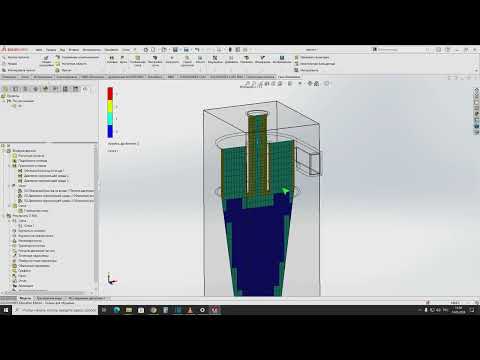Select the DisplayManager tab icon
480x360 pixels.
point(45,89)
